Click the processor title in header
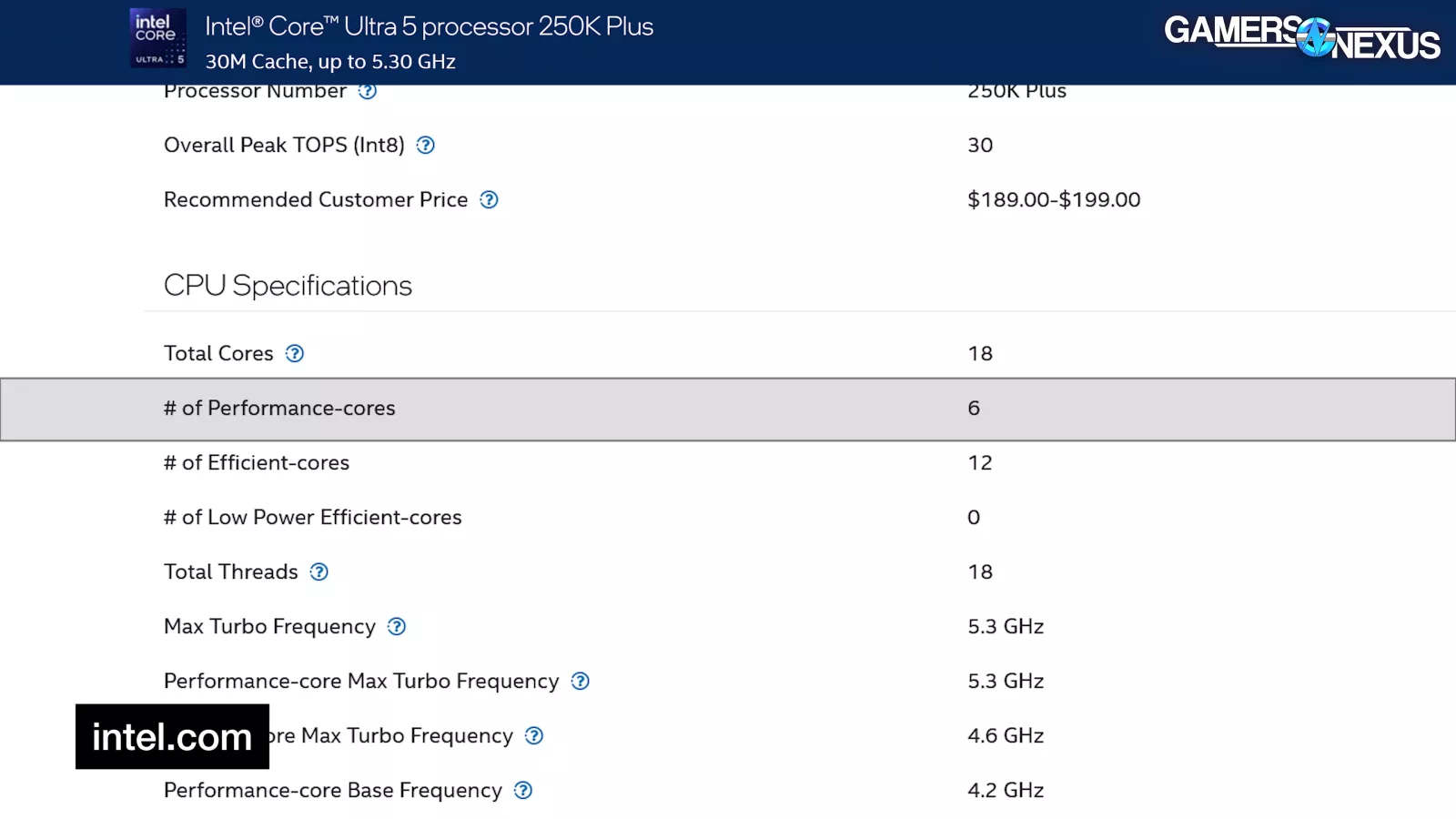This screenshot has height=819, width=1456. coord(429,26)
